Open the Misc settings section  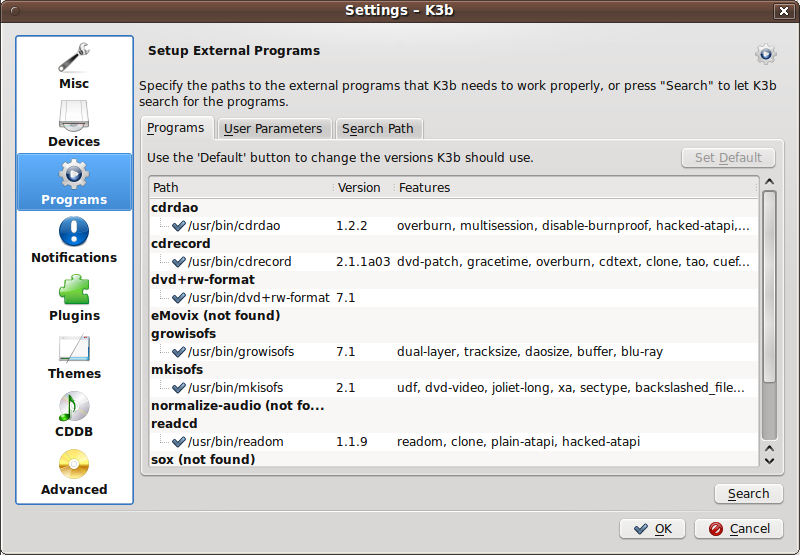pos(74,66)
